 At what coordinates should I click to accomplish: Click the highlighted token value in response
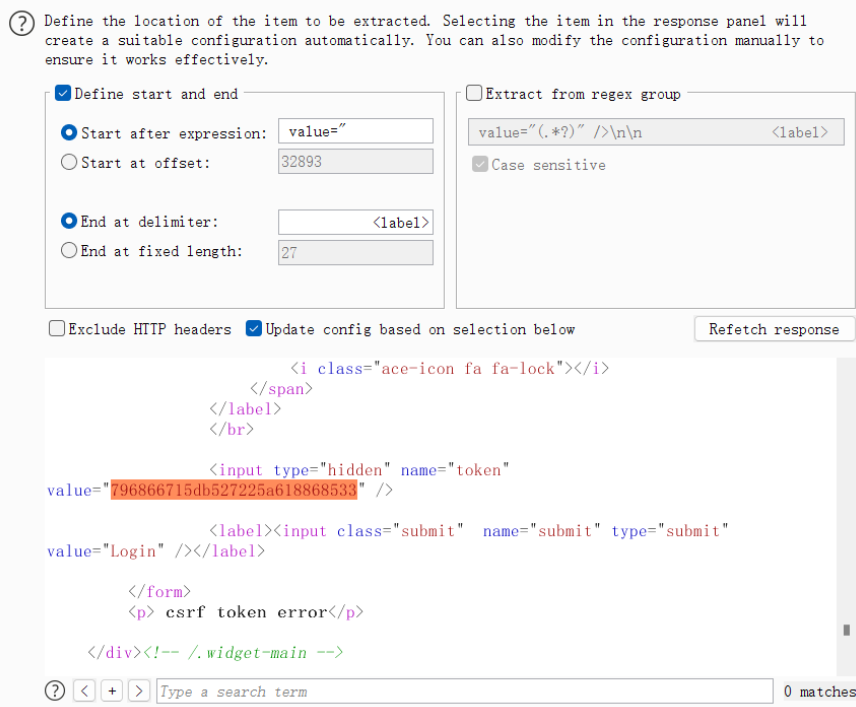234,490
